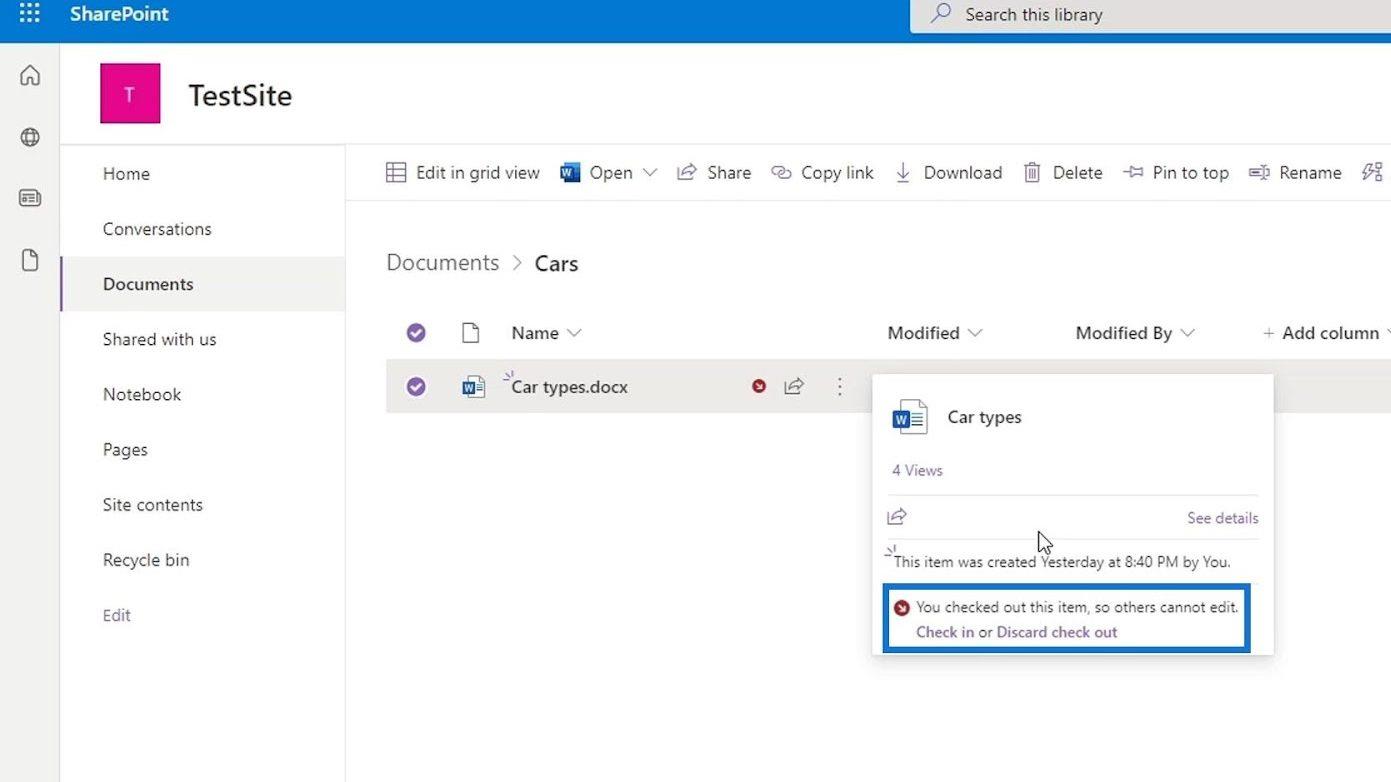Click Word document icon in hover card
This screenshot has width=1391, height=782.
click(x=910, y=417)
